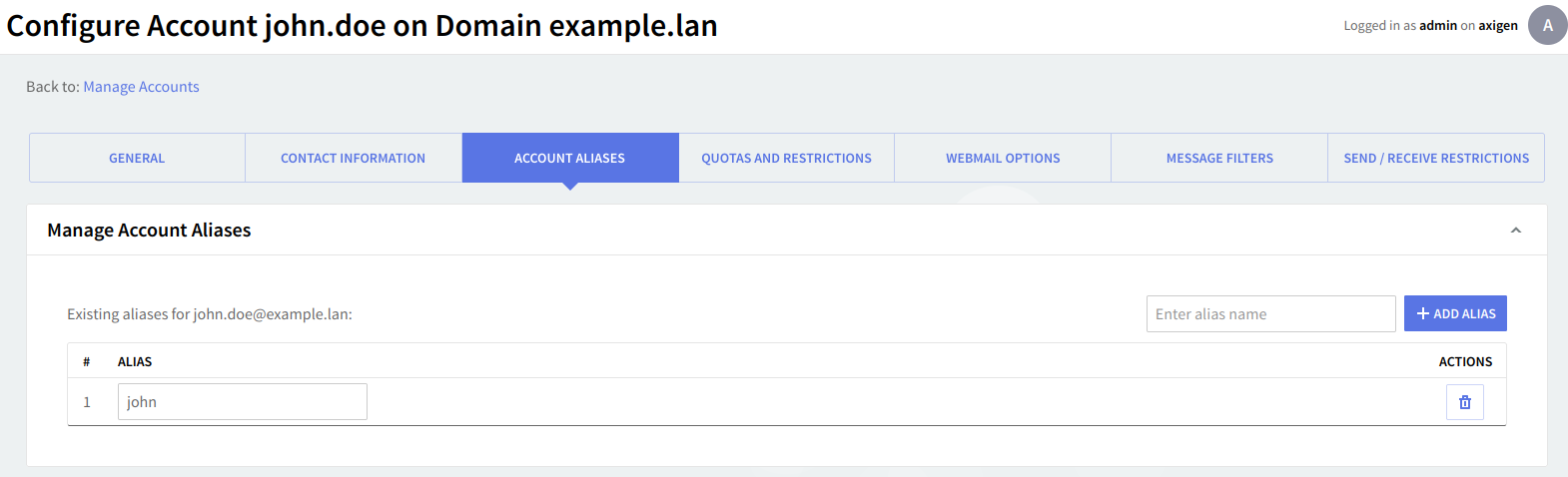Image resolution: width=1568 pixels, height=477 pixels.
Task: Collapse the Manage Account Aliases panel
Action: pos(1515,231)
